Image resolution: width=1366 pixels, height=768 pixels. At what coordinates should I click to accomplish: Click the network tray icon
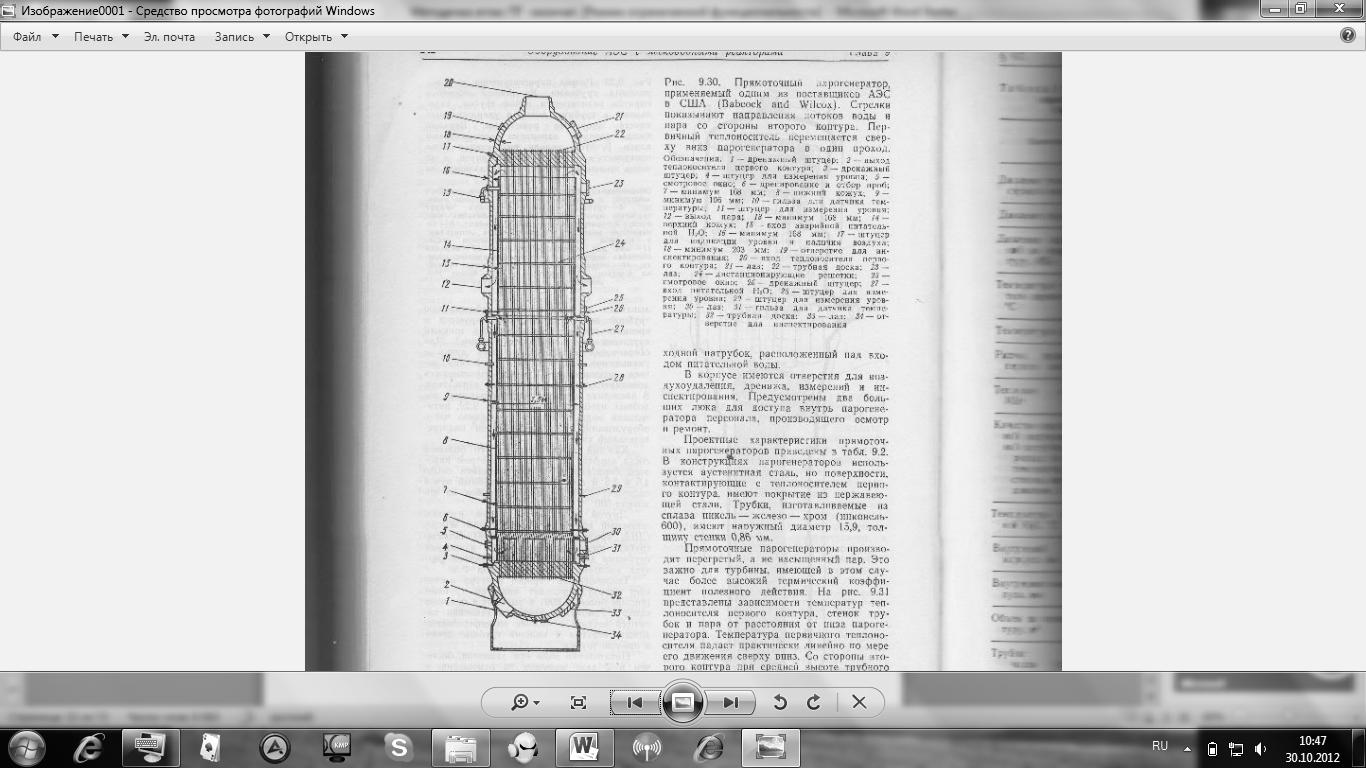(x=1236, y=748)
